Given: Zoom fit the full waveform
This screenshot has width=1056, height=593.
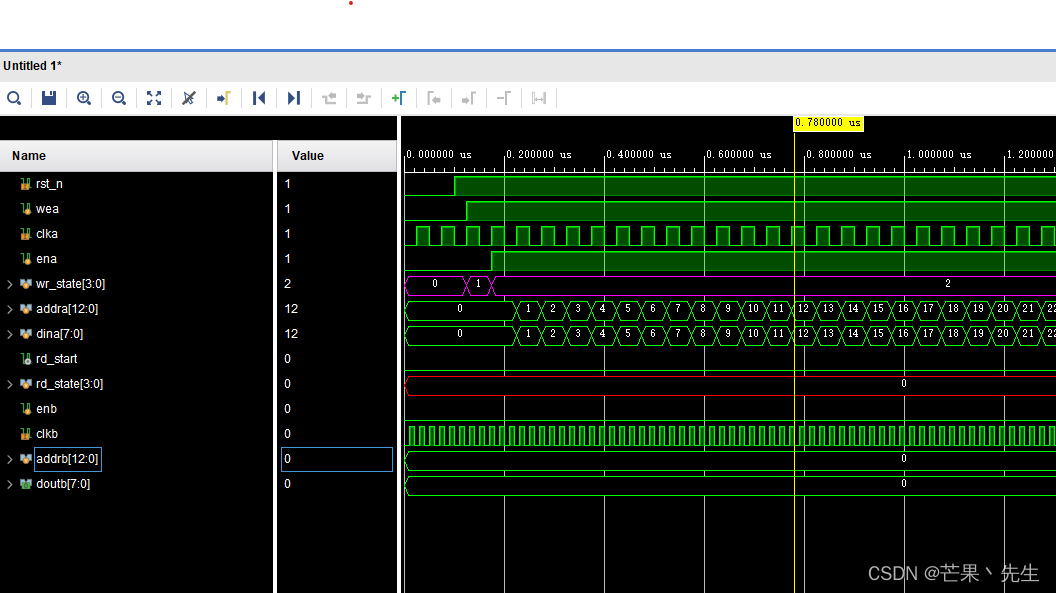Looking at the screenshot, I should coord(154,98).
